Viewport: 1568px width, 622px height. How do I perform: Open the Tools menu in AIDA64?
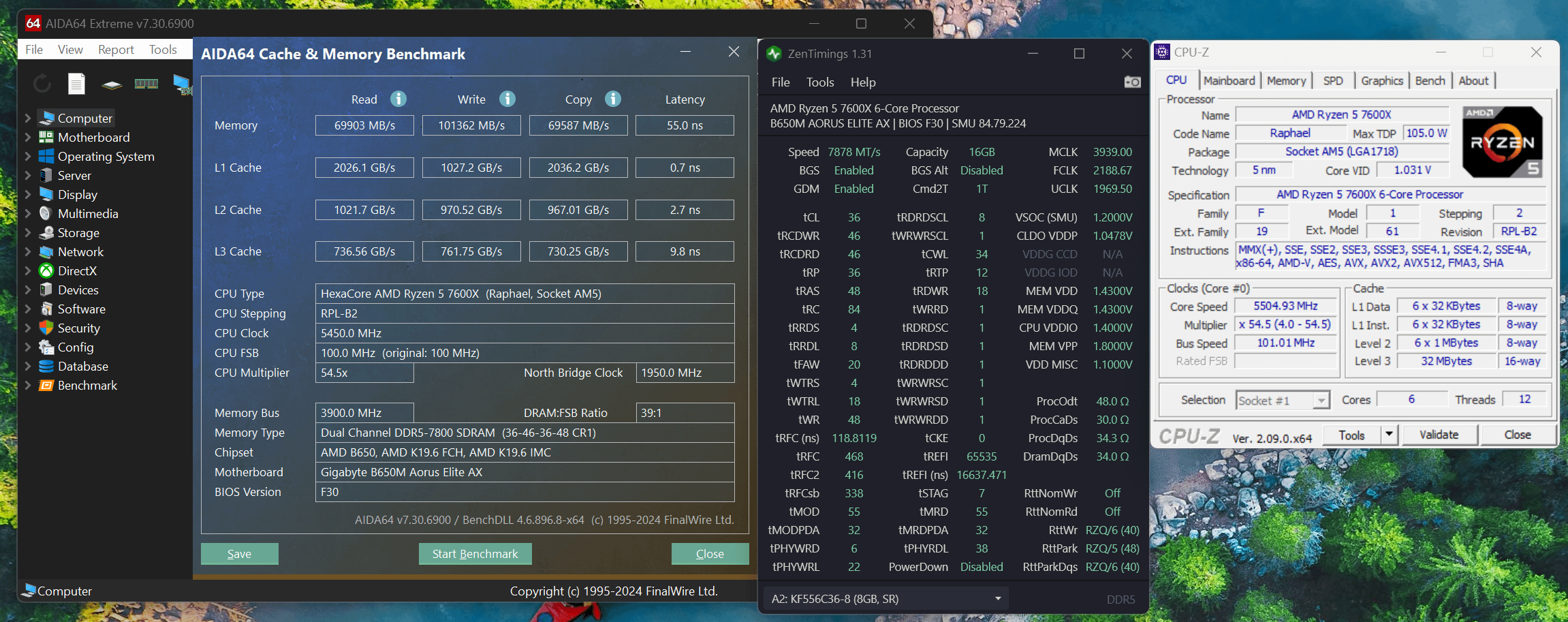coord(163,49)
